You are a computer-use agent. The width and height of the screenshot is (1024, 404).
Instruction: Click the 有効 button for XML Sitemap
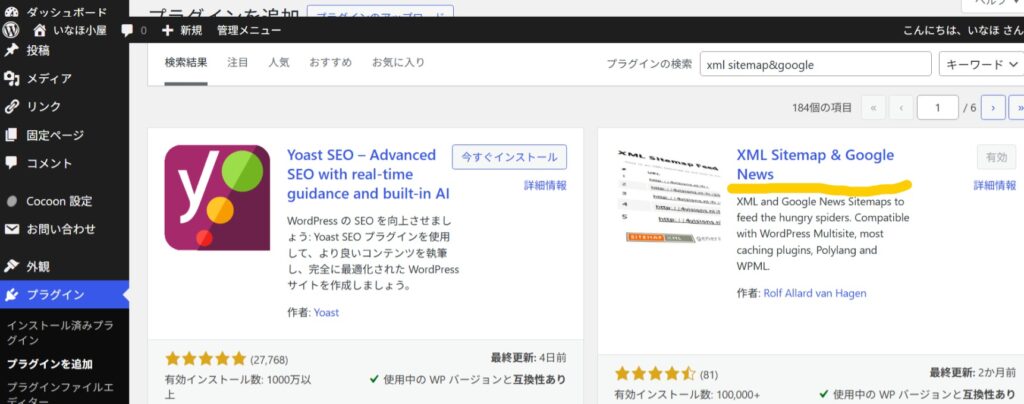tap(997, 157)
